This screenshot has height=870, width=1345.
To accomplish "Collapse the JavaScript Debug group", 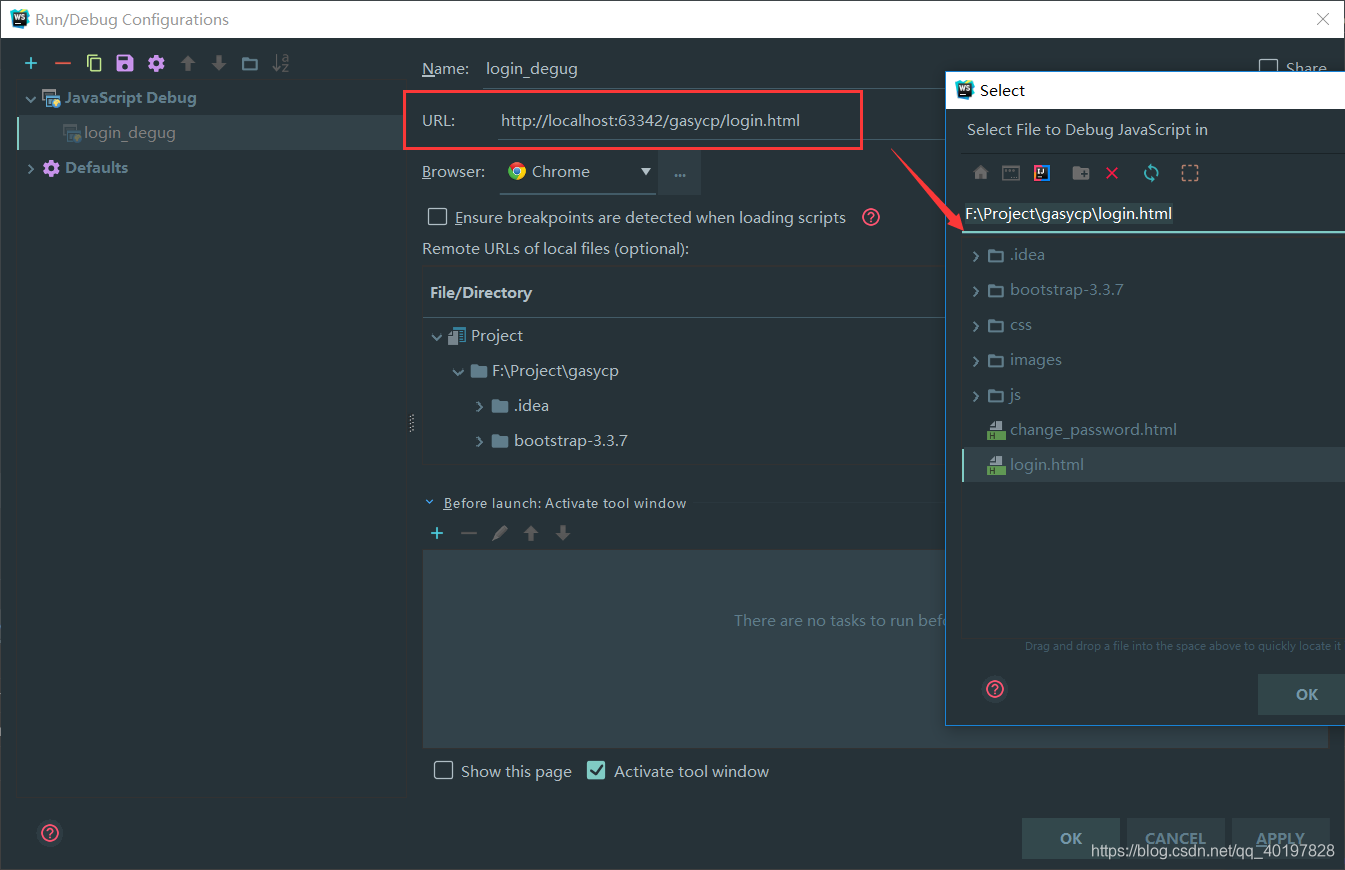I will click(30, 97).
